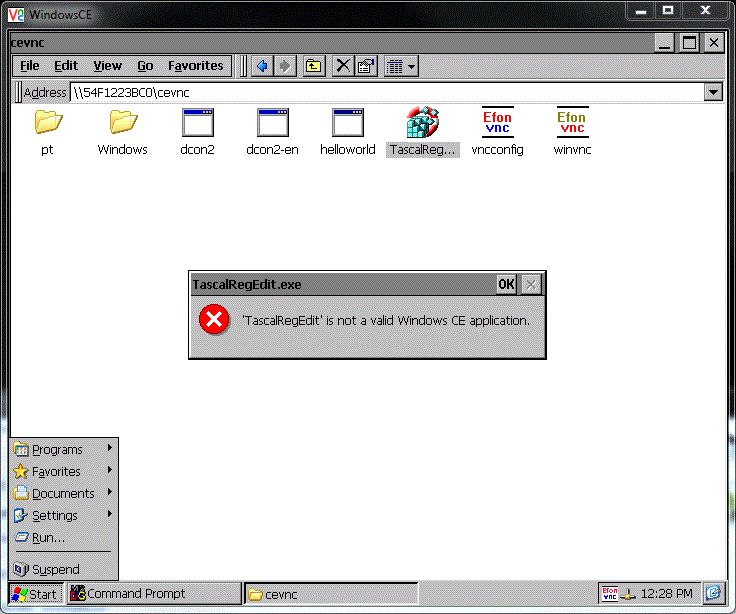The image size is (736, 614).
Task: Click the toolbar gripper handle beside Back
Action: tap(243, 66)
